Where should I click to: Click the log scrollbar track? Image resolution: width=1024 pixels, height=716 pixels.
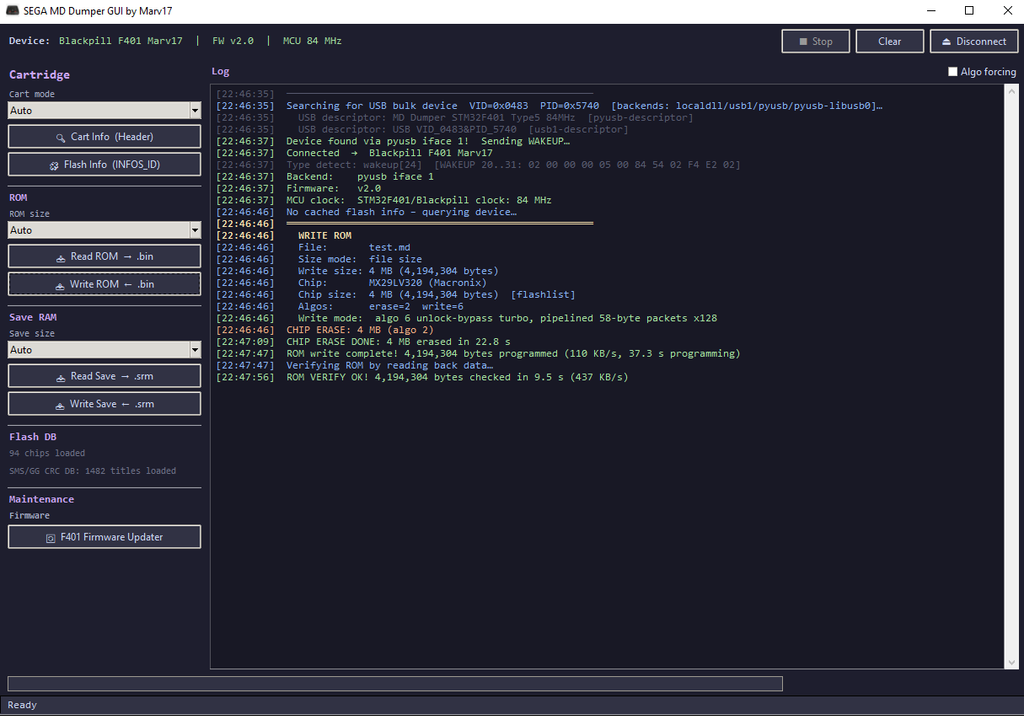(1012, 376)
